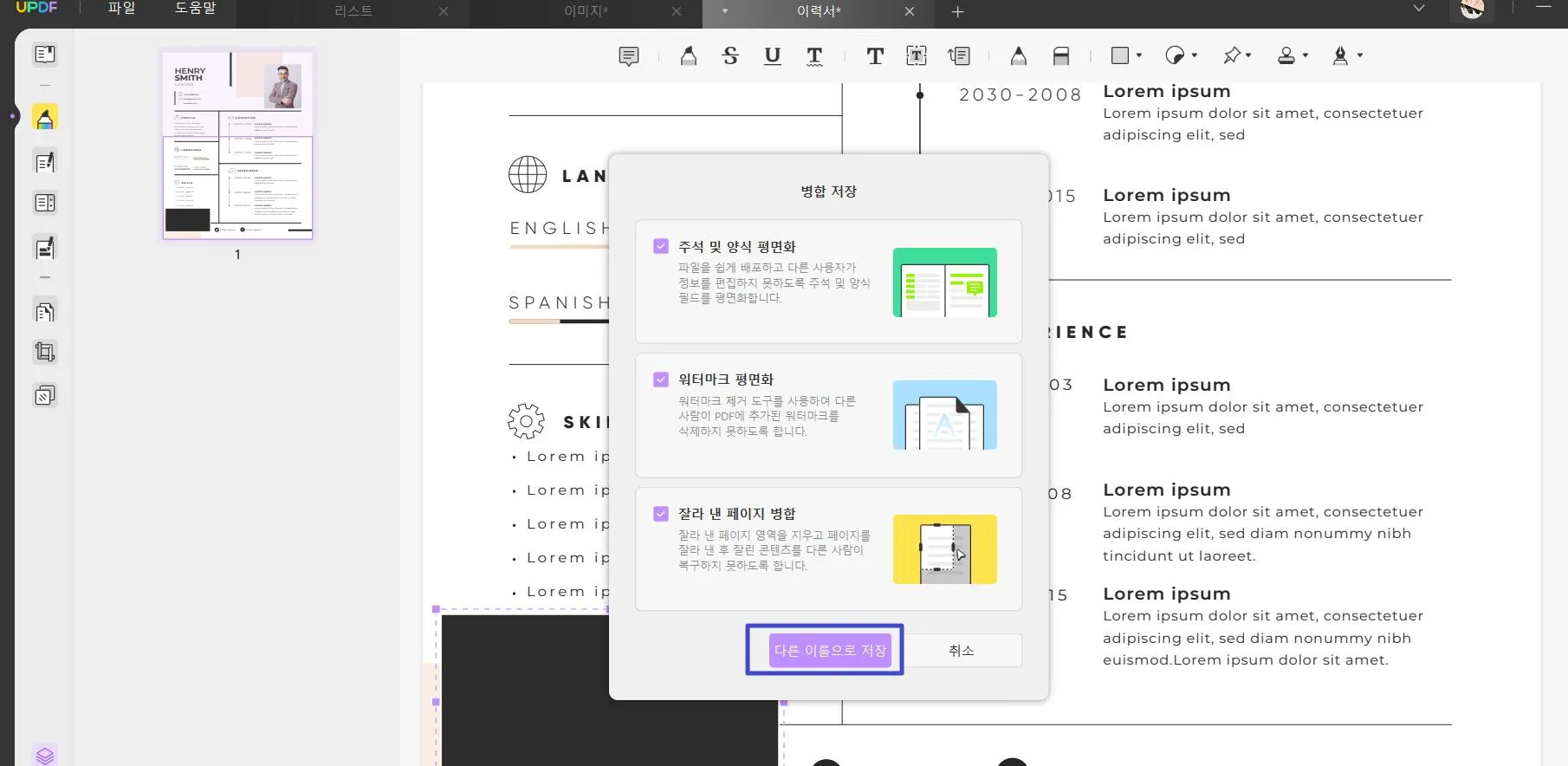
Task: Switch to the 리스트 tab
Action: click(353, 11)
